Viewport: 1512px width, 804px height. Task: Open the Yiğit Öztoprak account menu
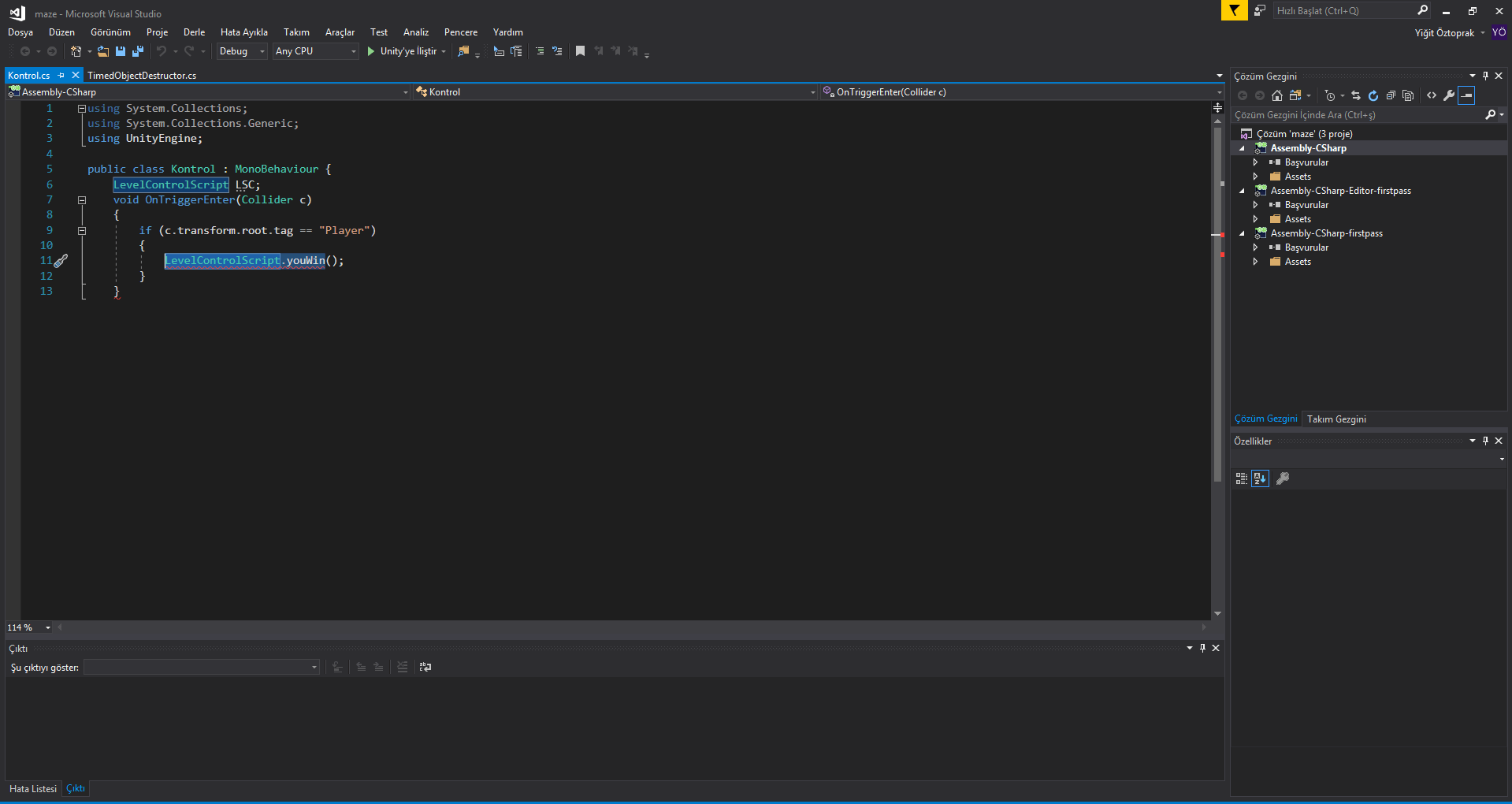1450,33
